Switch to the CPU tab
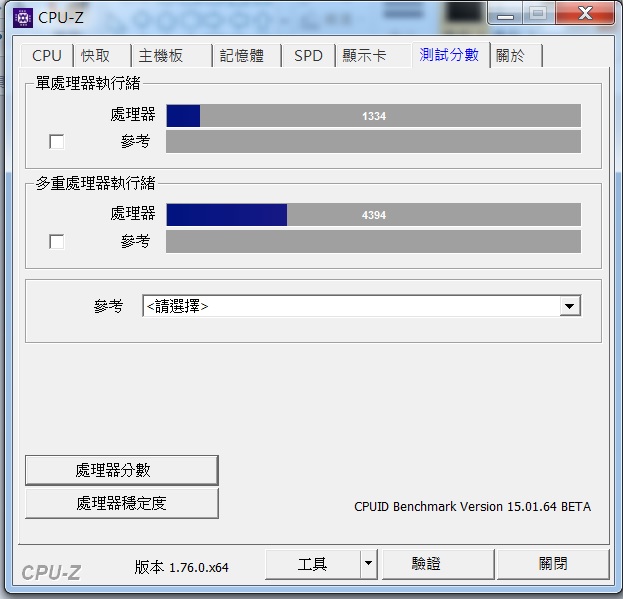623x599 pixels. pos(47,56)
